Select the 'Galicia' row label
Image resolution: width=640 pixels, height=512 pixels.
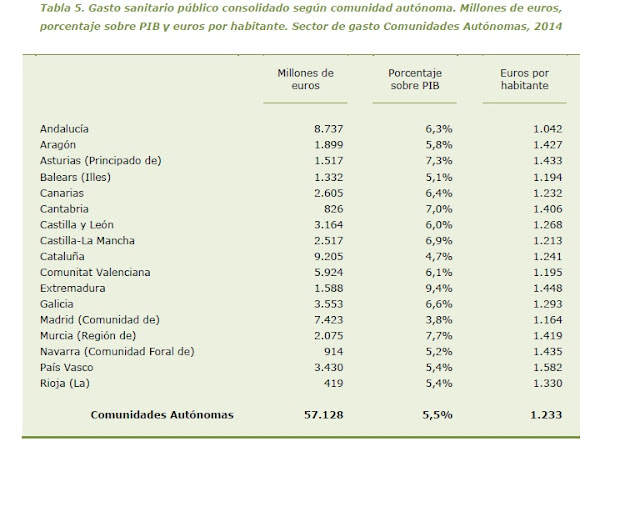[57, 304]
